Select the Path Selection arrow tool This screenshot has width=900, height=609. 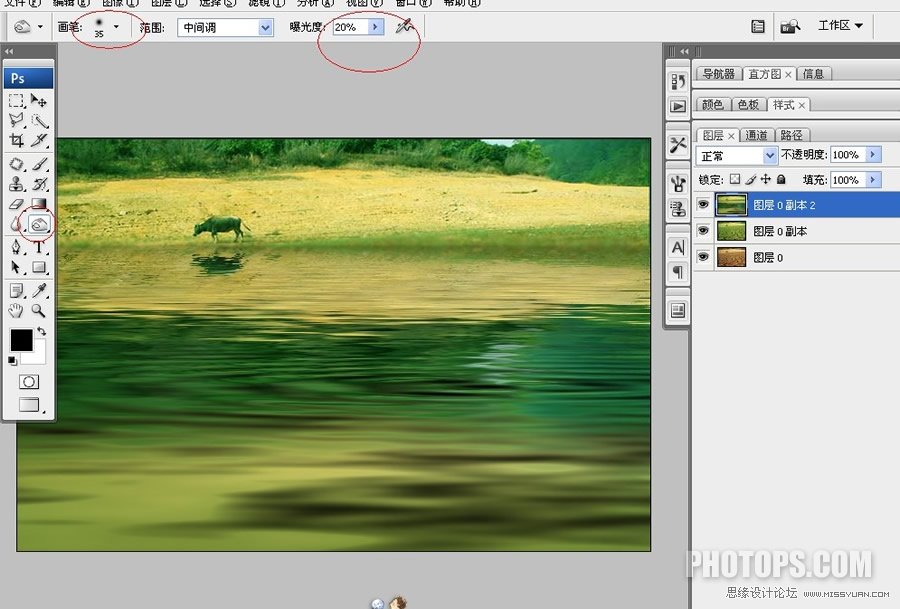tap(16, 267)
